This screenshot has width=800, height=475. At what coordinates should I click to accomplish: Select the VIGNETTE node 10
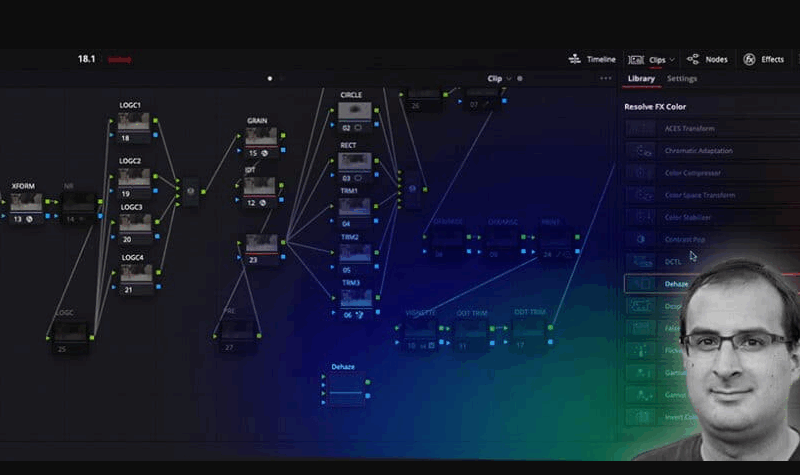421,333
